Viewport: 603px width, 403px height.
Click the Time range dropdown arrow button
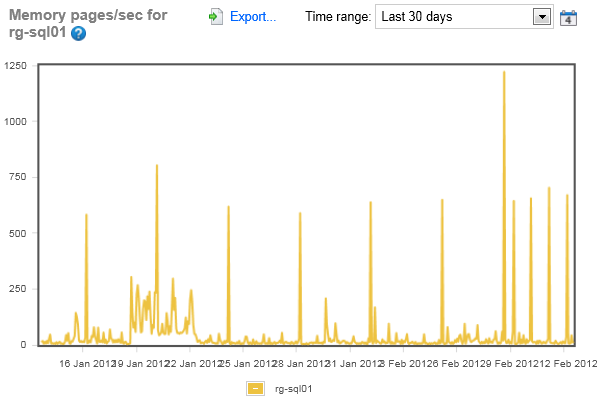(542, 17)
